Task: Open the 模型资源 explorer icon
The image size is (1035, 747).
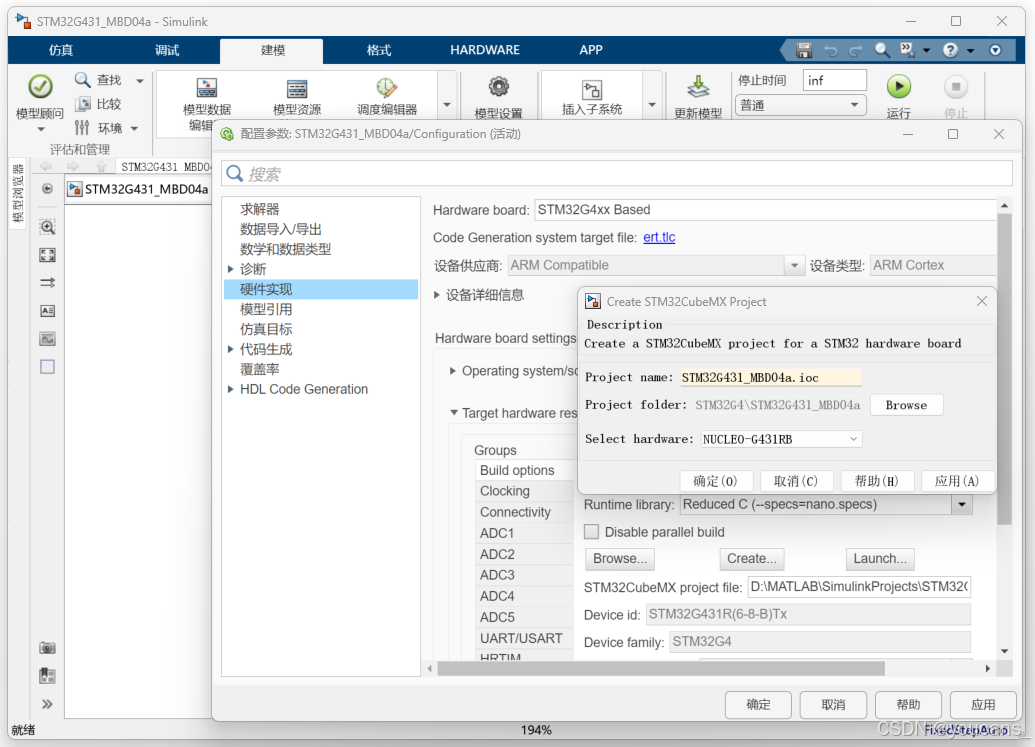Action: pyautogui.click(x=297, y=88)
